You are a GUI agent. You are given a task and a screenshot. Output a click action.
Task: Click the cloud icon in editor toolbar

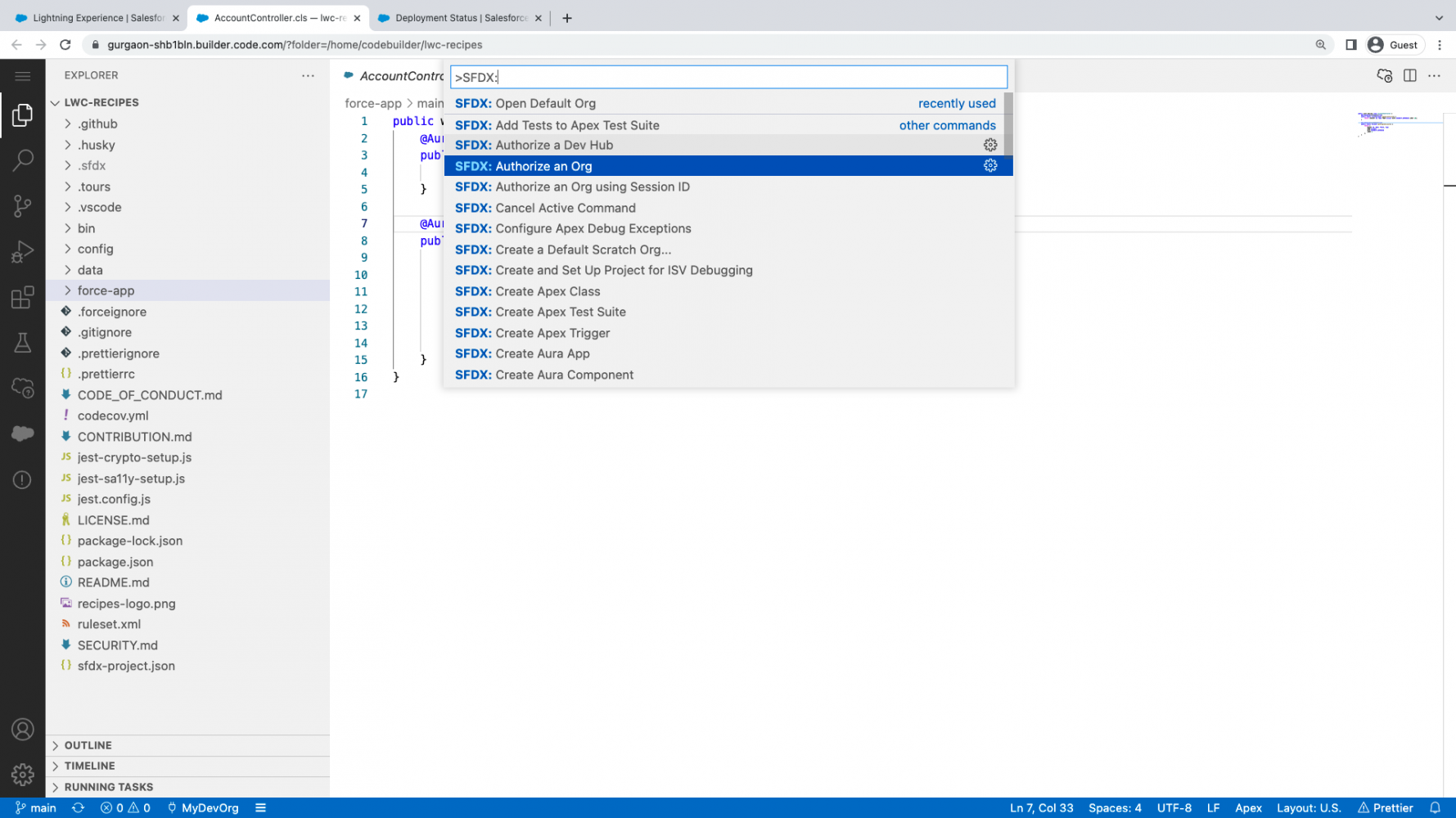[x=1384, y=75]
